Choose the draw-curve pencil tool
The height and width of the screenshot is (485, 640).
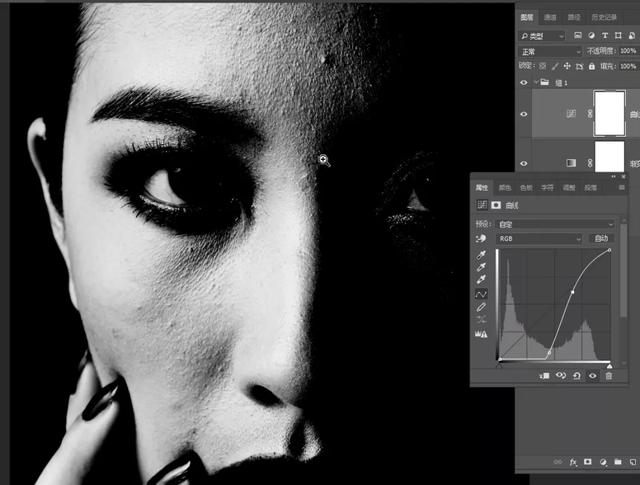[x=482, y=307]
